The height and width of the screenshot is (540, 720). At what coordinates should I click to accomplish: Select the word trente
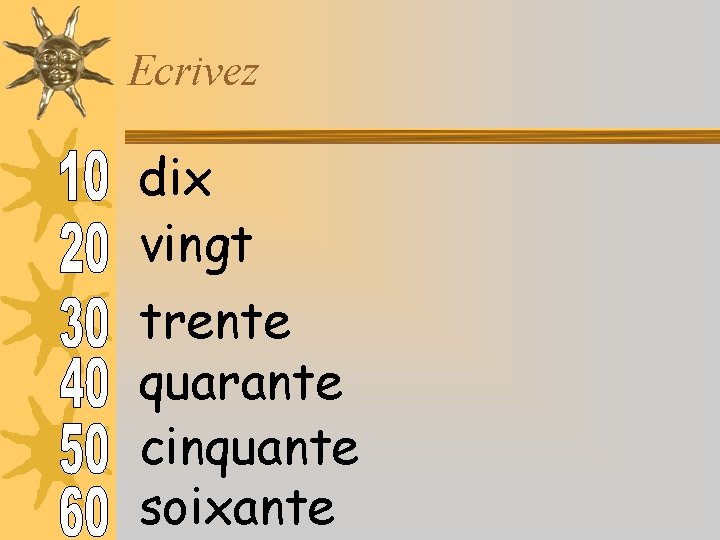(215, 322)
